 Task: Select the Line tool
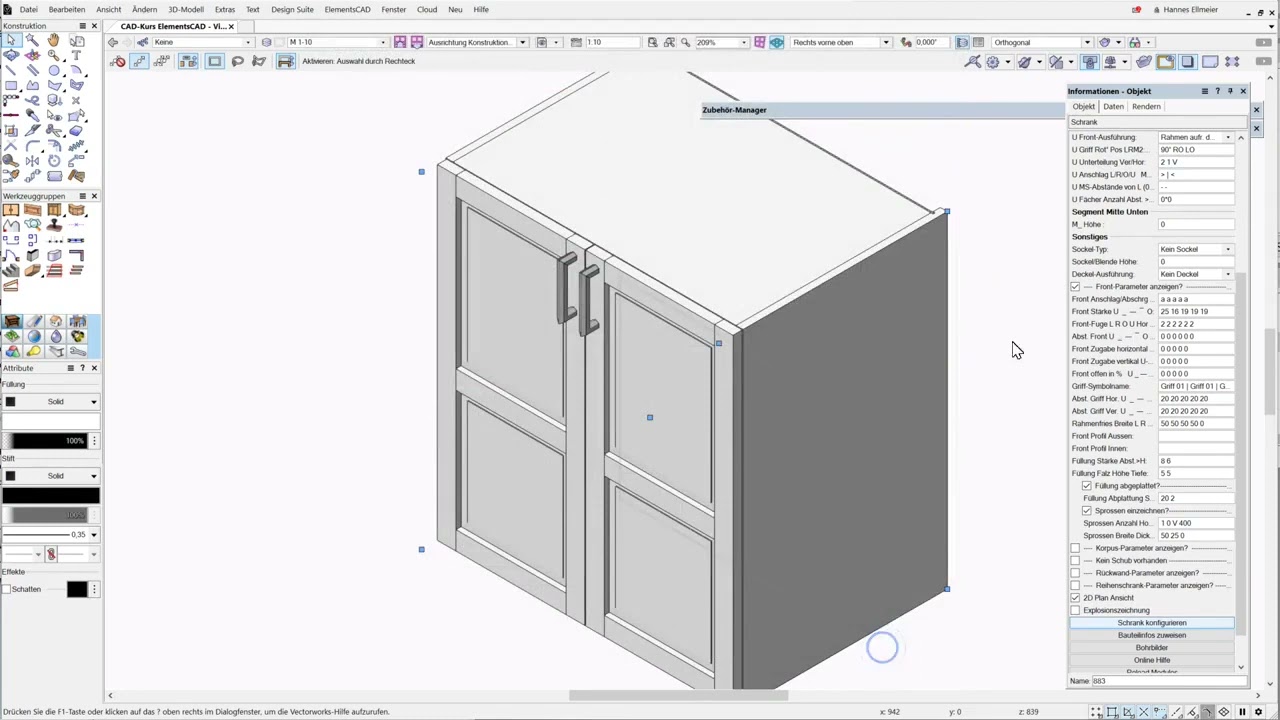11,70
